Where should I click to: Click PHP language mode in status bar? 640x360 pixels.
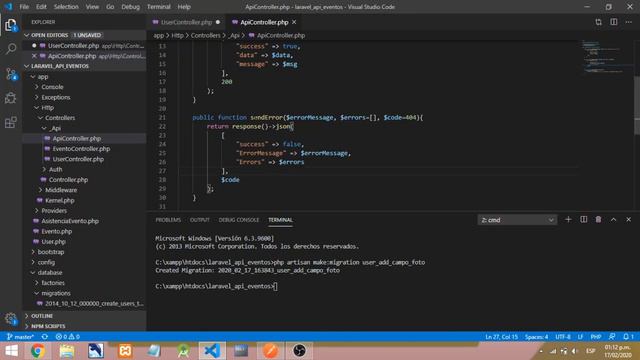pos(596,337)
